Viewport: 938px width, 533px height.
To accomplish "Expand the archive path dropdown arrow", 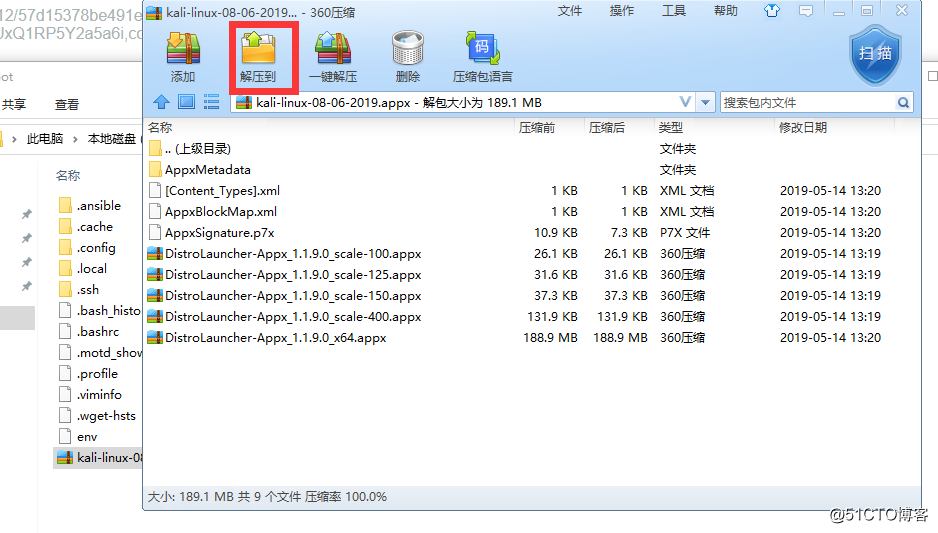I will coord(706,102).
